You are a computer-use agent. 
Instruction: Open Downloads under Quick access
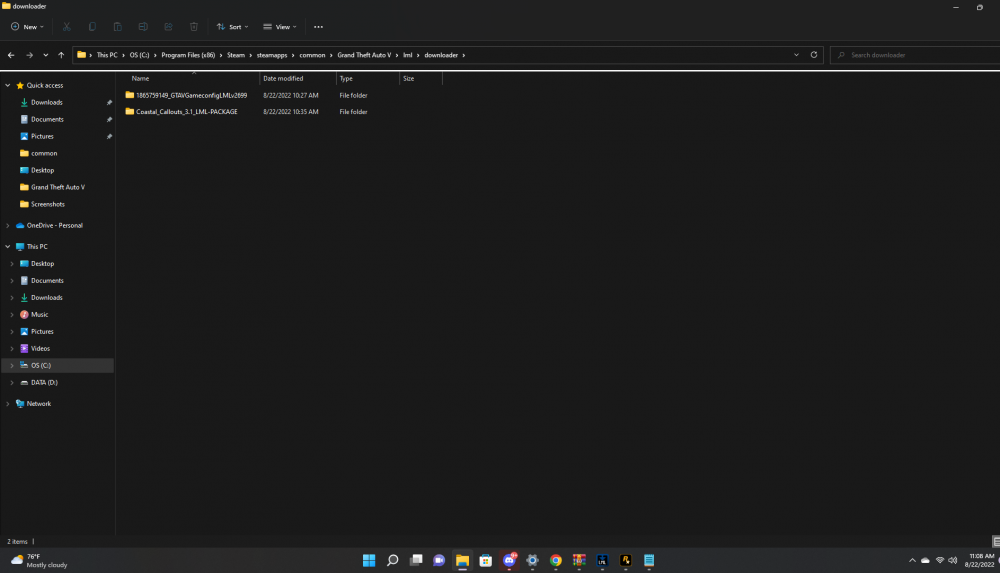47,102
